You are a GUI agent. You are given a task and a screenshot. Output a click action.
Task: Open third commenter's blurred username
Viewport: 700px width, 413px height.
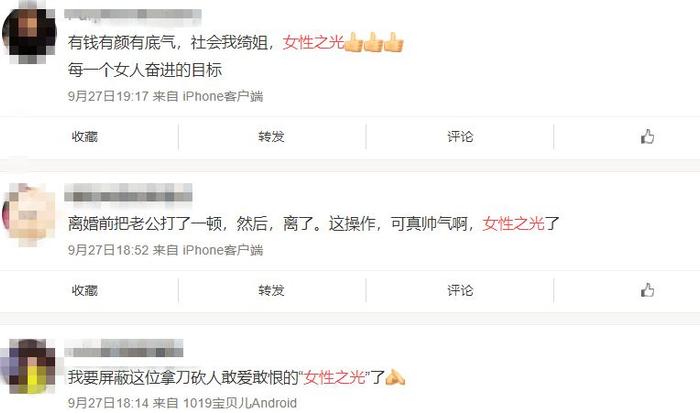[x=124, y=348]
